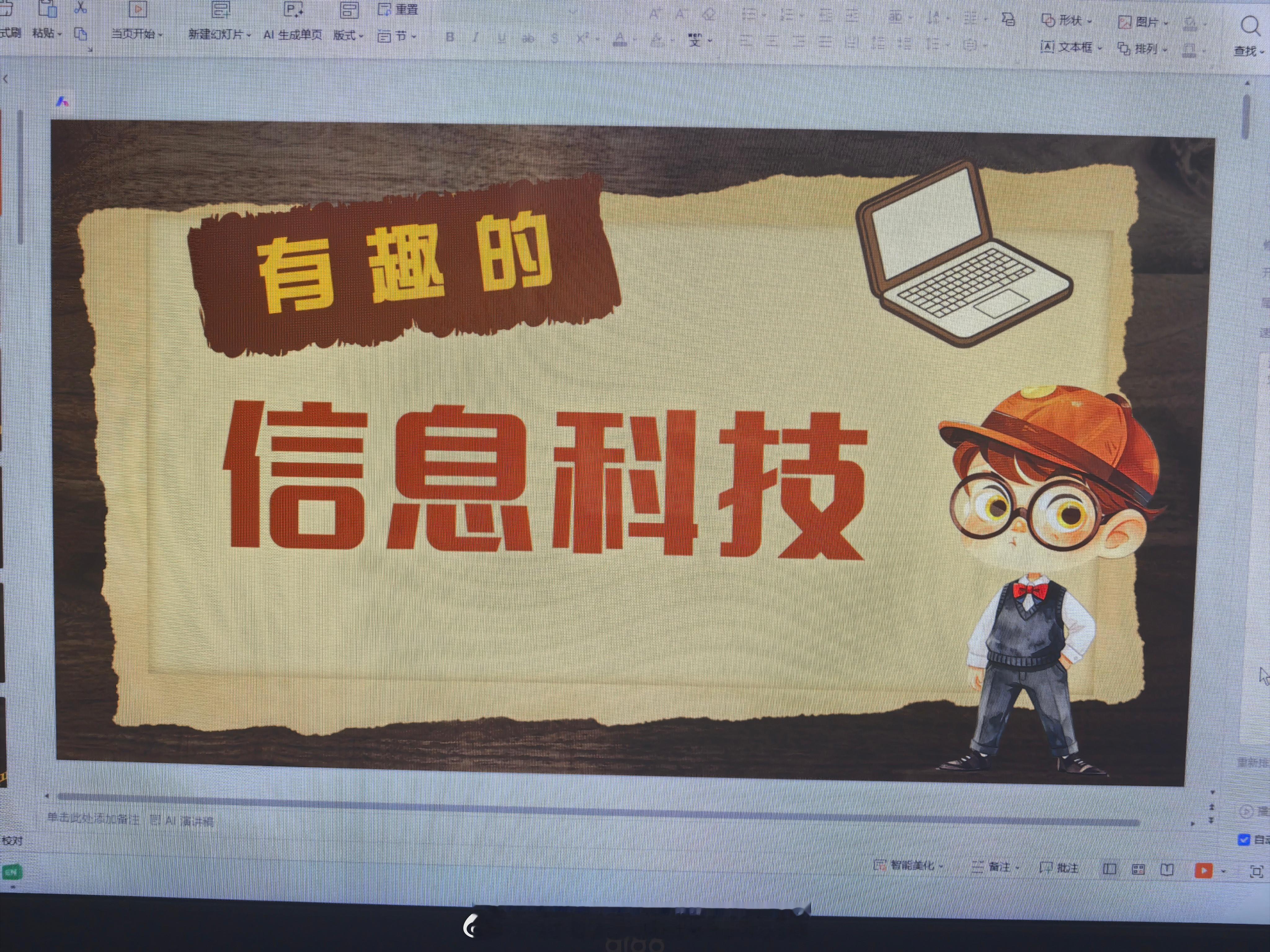
Task: Switch to Normal view icon
Action: pos(1109,869)
